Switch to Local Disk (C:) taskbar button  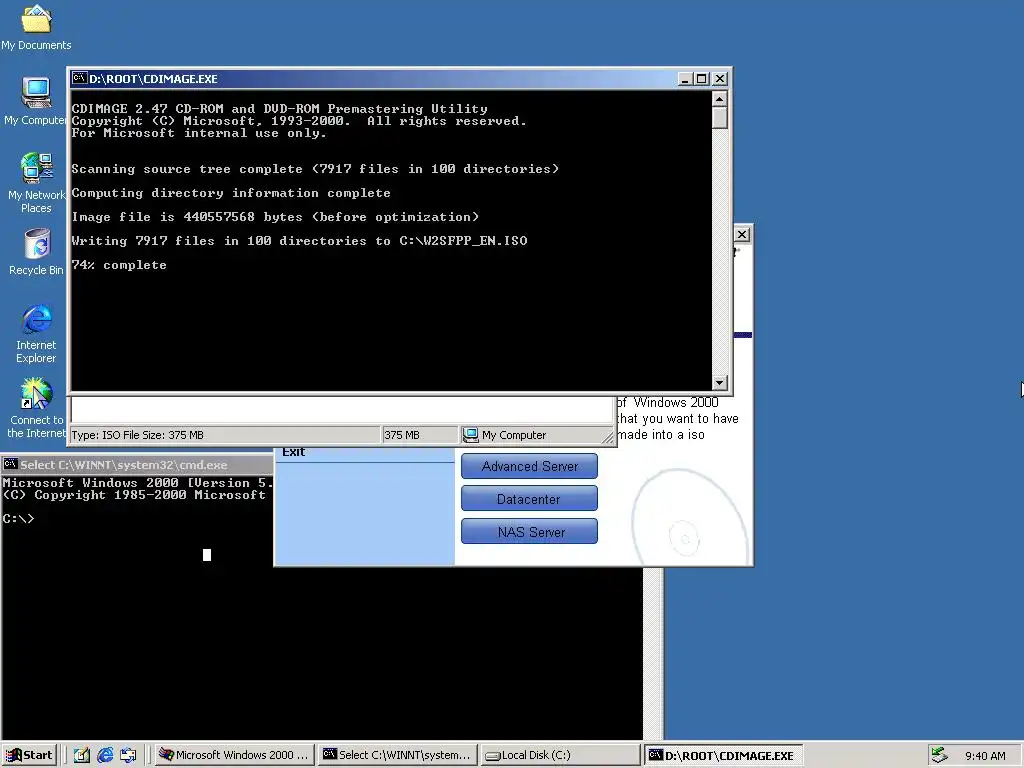(x=560, y=755)
